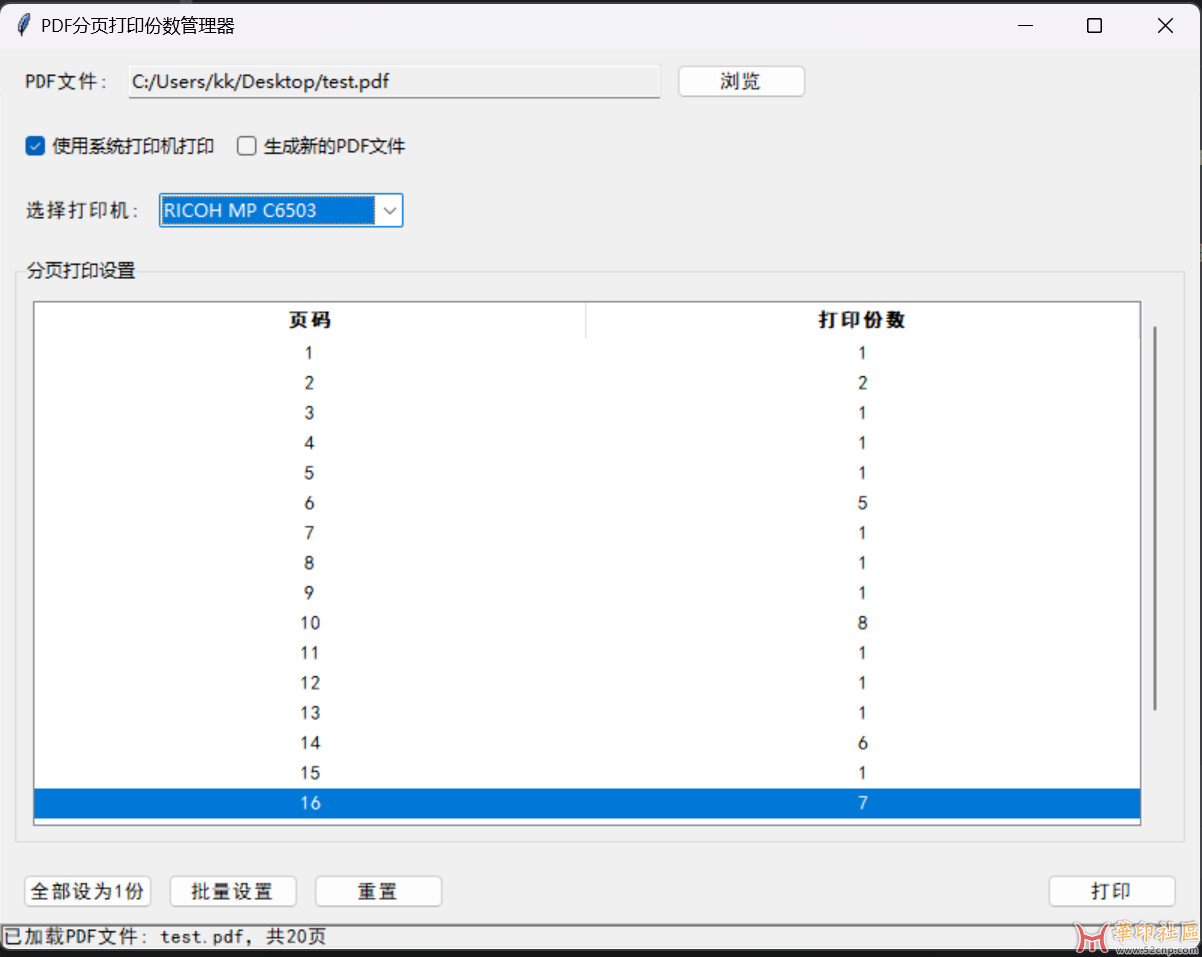The image size is (1202, 957).
Task: Click the RICOH MP C6503 printer field
Action: tap(267, 210)
